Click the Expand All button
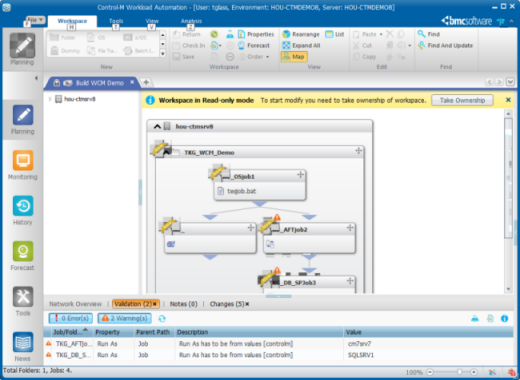The height and width of the screenshot is (380, 520). pos(301,46)
